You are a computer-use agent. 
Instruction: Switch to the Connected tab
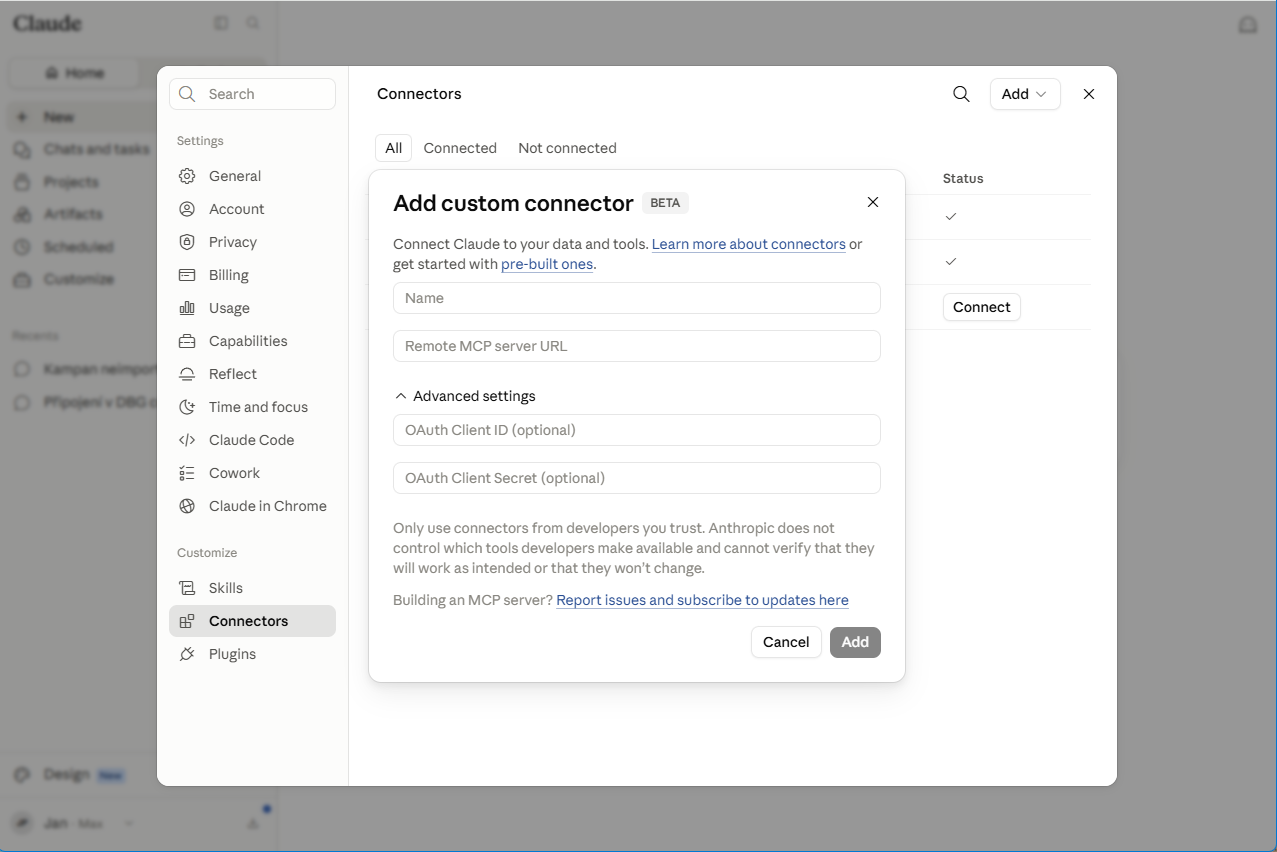(x=460, y=148)
